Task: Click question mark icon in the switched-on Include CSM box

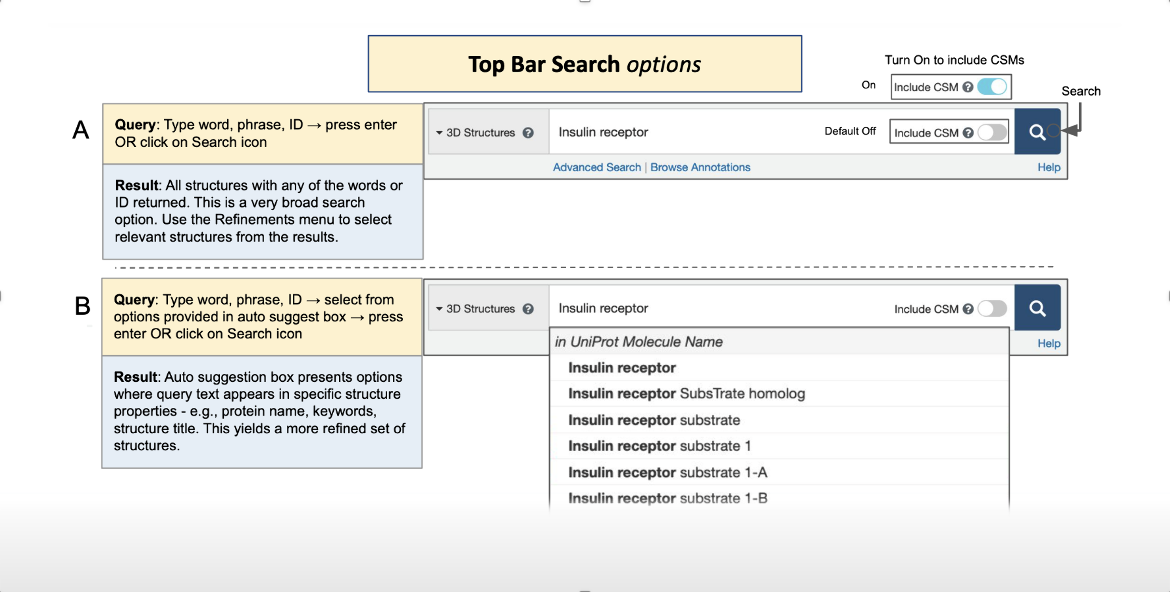Action: (968, 87)
